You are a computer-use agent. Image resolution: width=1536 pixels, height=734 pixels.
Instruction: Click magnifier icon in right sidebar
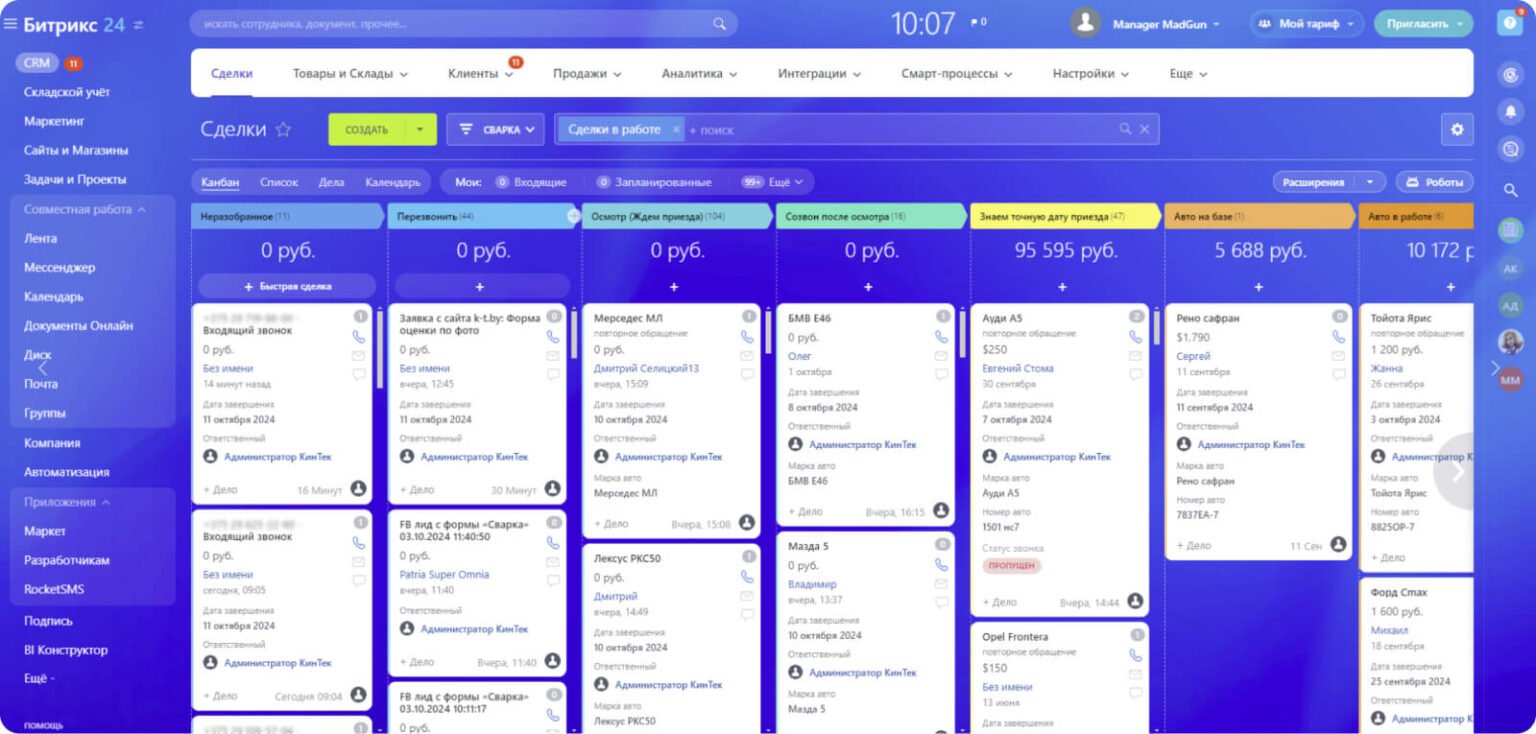click(1510, 190)
